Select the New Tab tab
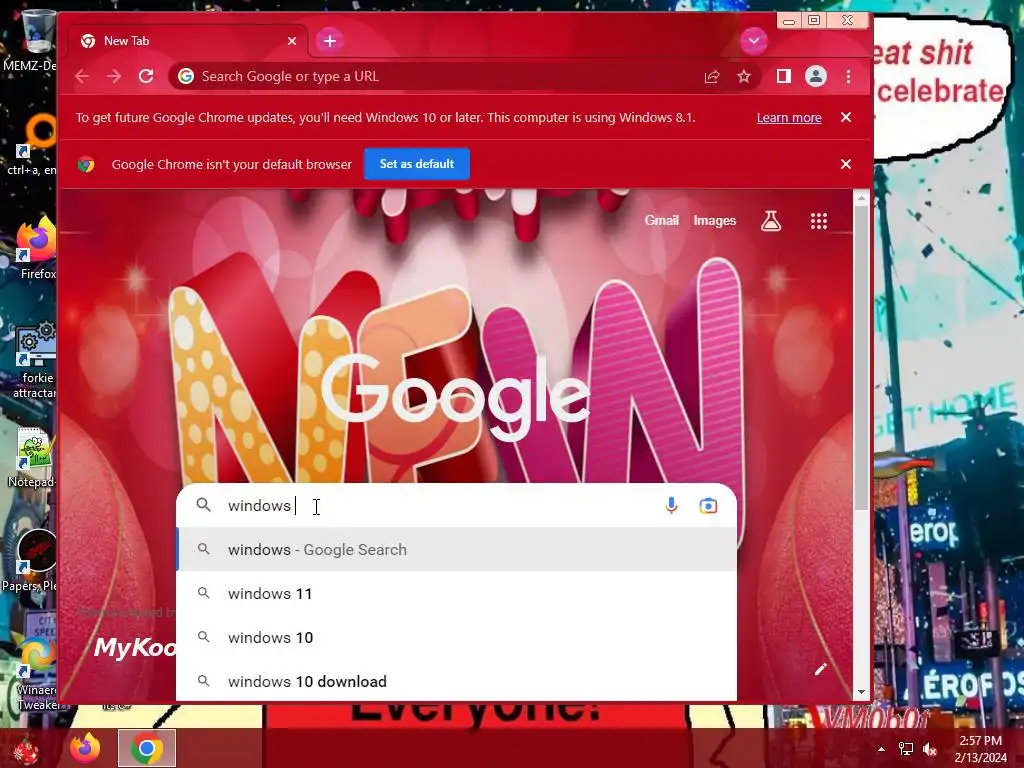1024x768 pixels. 188,41
